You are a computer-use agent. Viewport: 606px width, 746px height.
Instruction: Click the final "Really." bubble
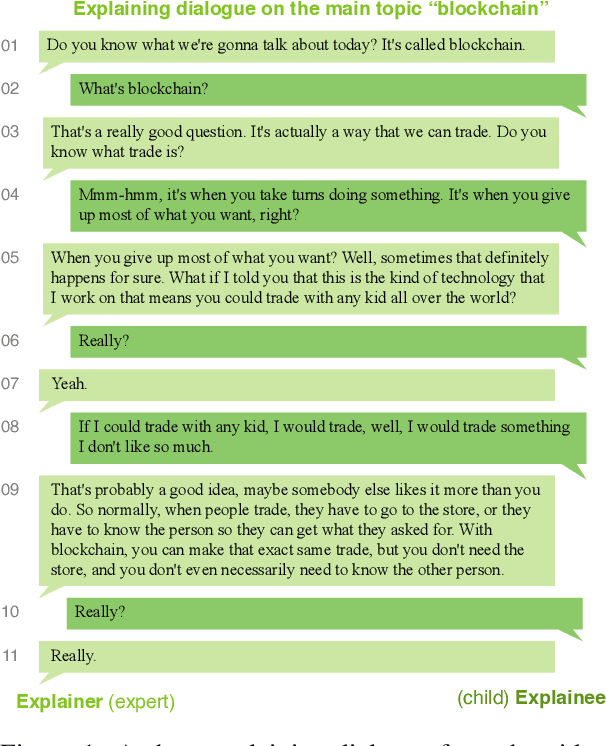[x=296, y=656]
